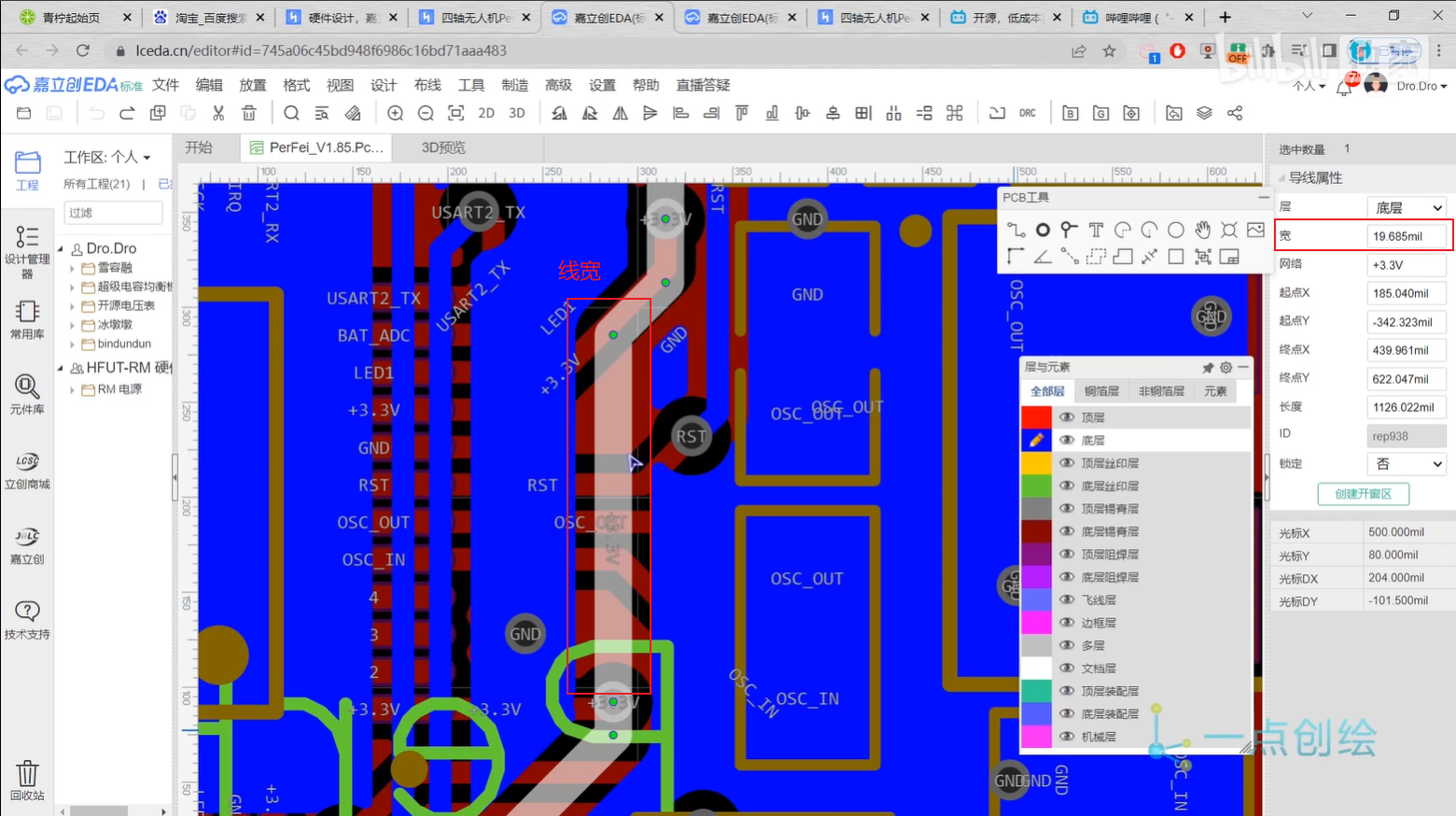This screenshot has width=1456, height=816.
Task: Select the Protractor angle tool in PCB工具
Action: [1043, 257]
